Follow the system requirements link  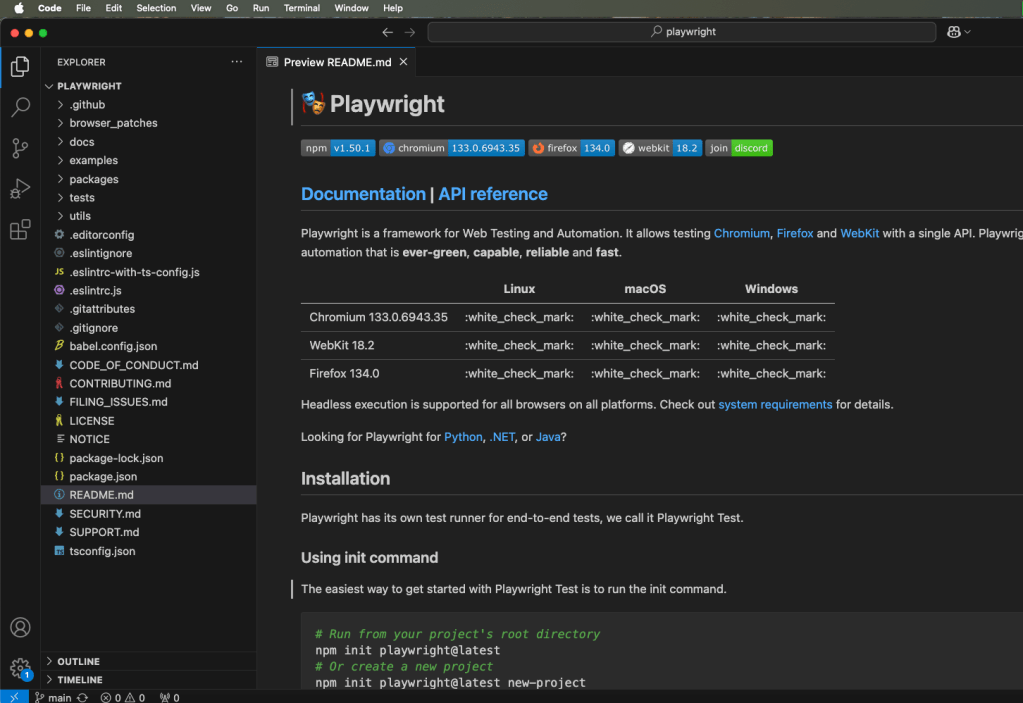(x=775, y=405)
